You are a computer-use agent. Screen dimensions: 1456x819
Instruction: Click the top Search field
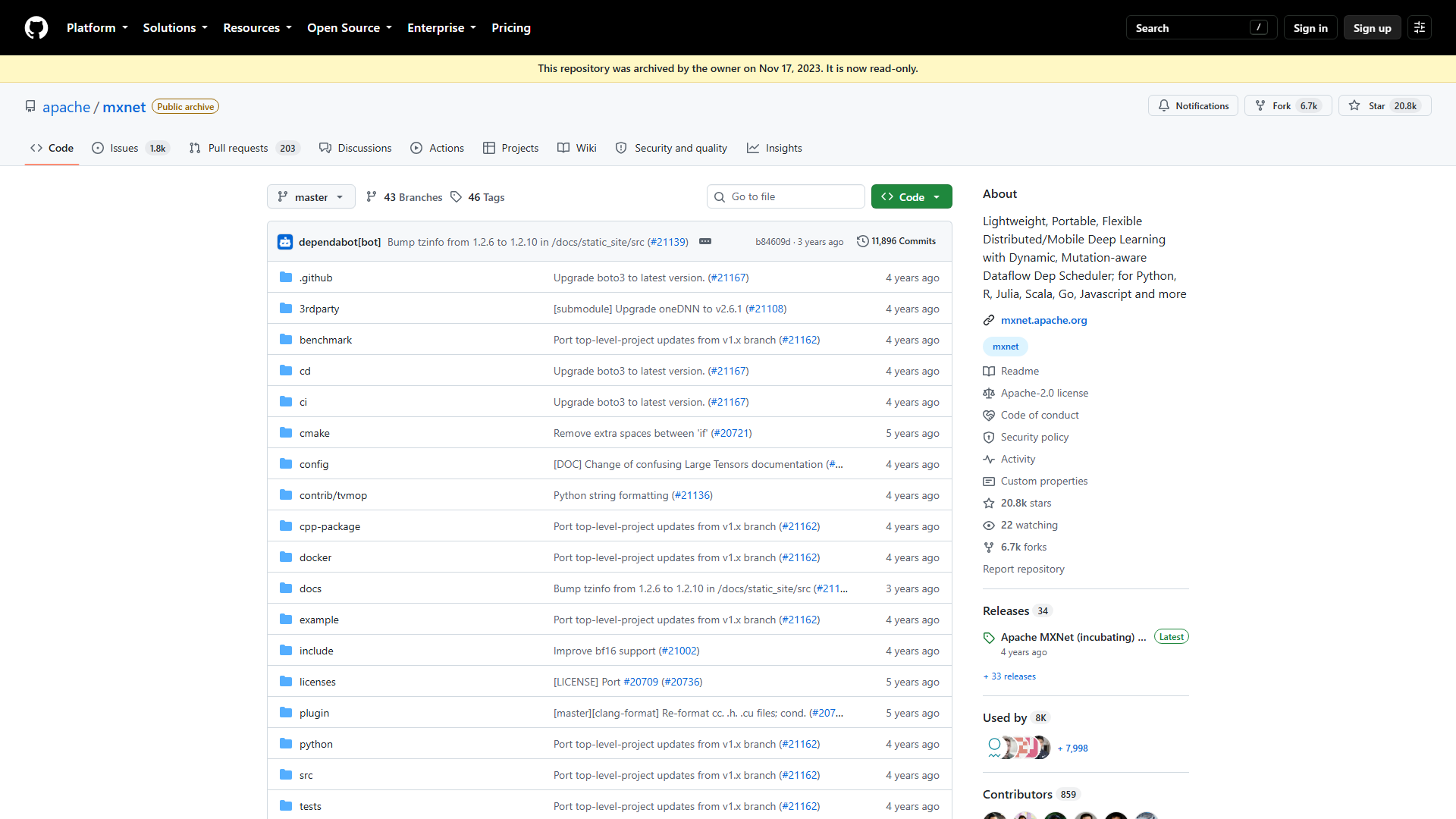[1201, 28]
